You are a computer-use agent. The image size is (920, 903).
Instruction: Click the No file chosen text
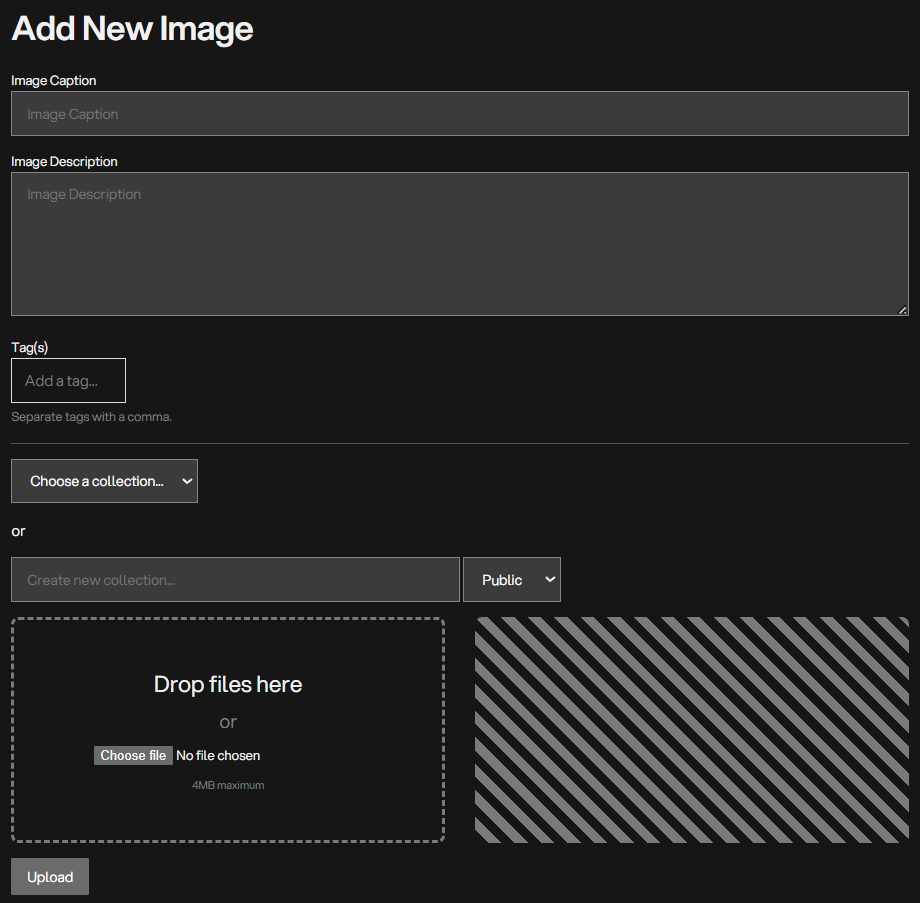[218, 756]
